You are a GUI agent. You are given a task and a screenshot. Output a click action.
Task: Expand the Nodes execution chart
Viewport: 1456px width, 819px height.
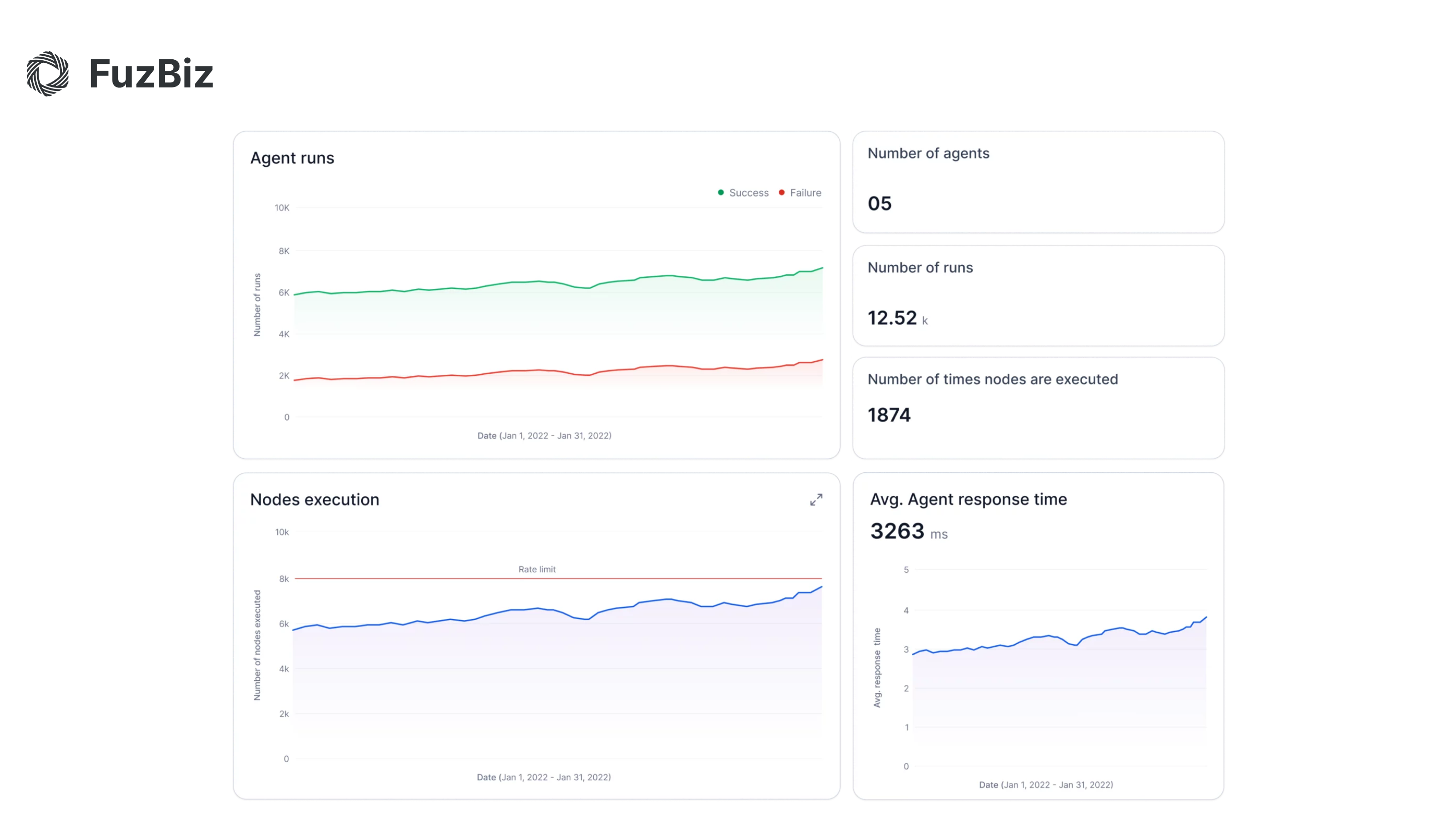coord(815,499)
